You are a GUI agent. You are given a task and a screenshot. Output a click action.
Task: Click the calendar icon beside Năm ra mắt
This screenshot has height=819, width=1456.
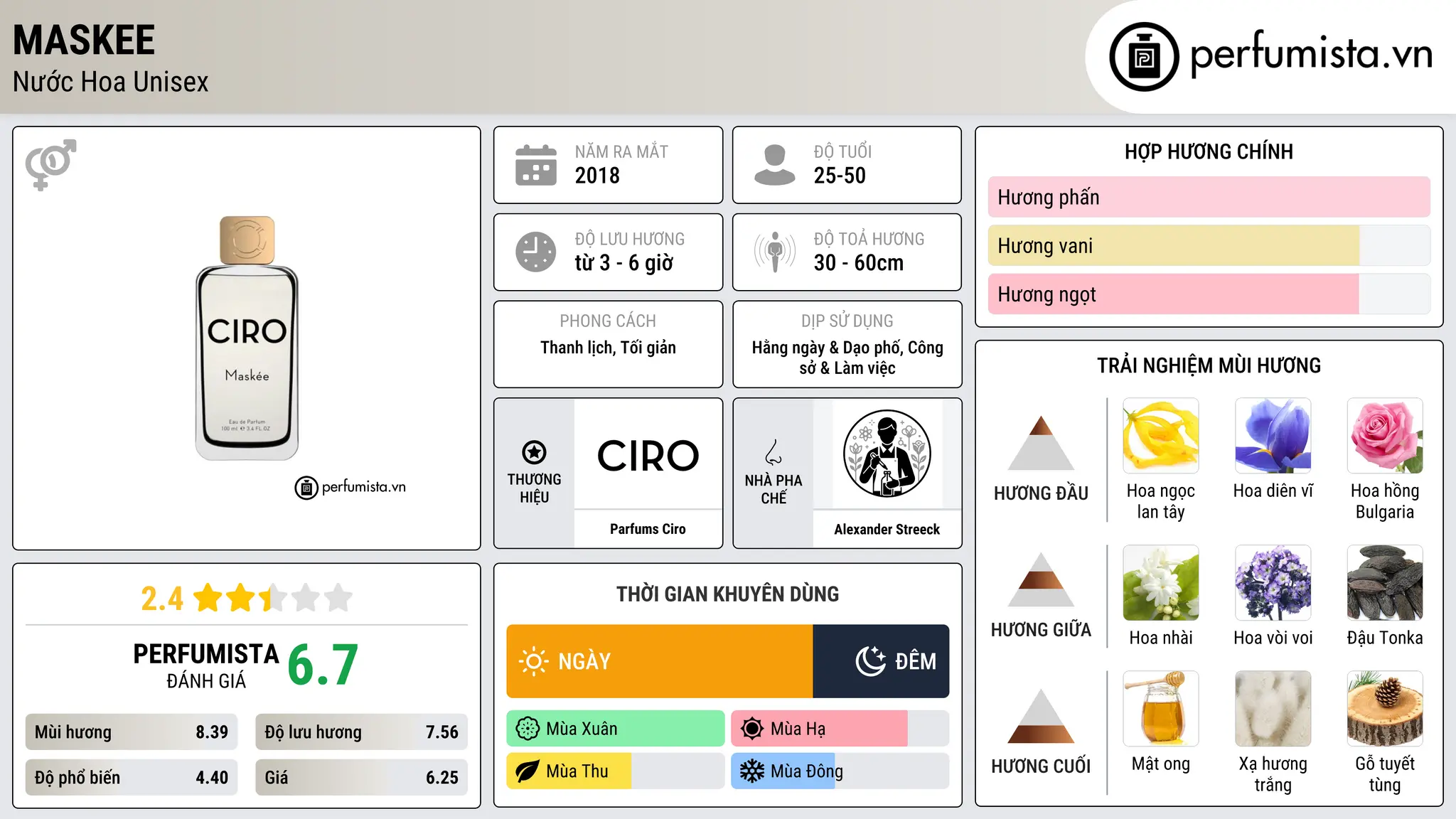click(x=536, y=165)
